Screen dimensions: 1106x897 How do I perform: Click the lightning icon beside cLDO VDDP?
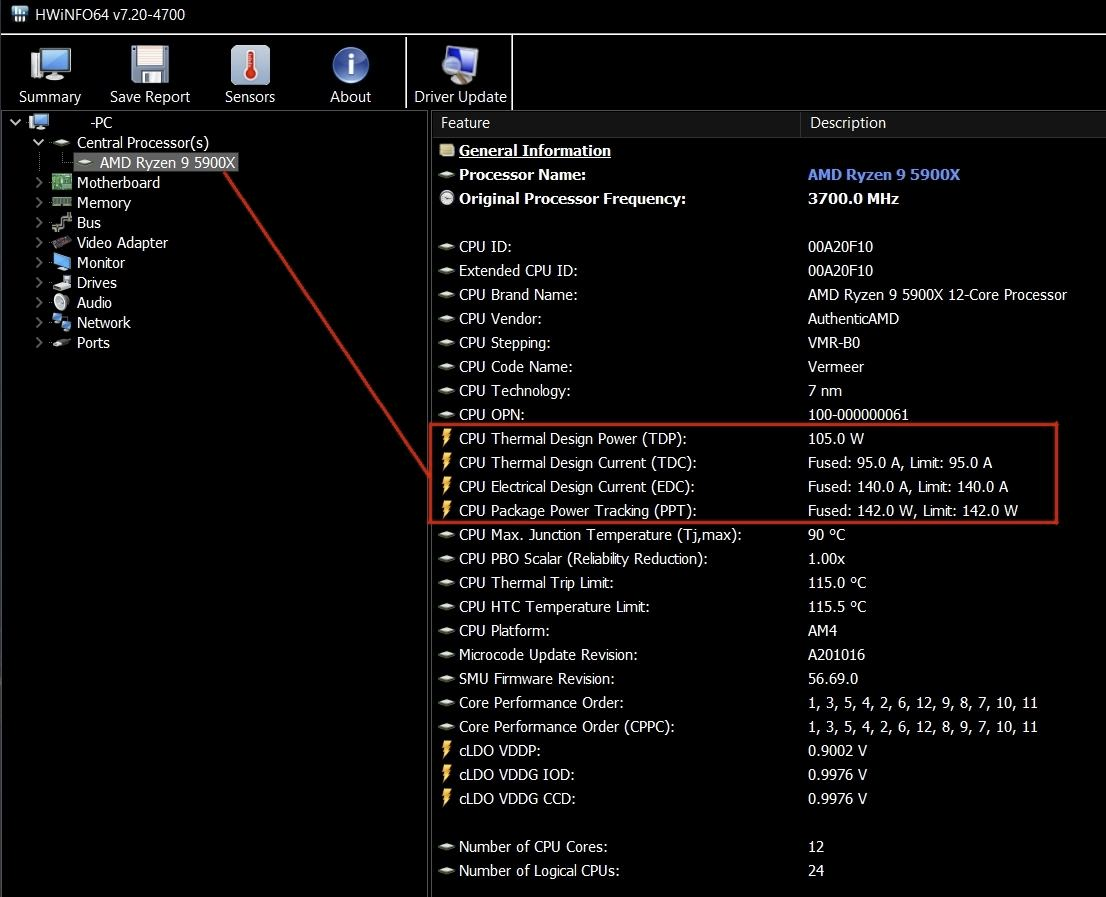point(446,750)
